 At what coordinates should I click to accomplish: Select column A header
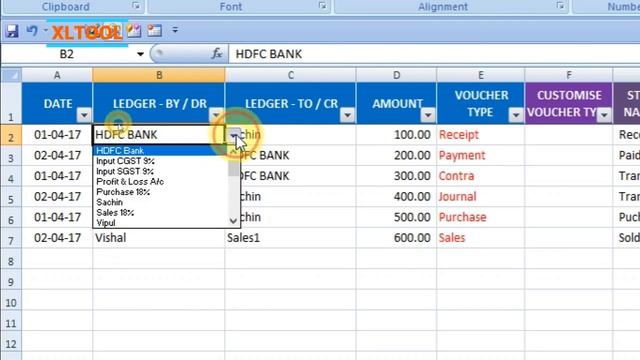tap(57, 75)
